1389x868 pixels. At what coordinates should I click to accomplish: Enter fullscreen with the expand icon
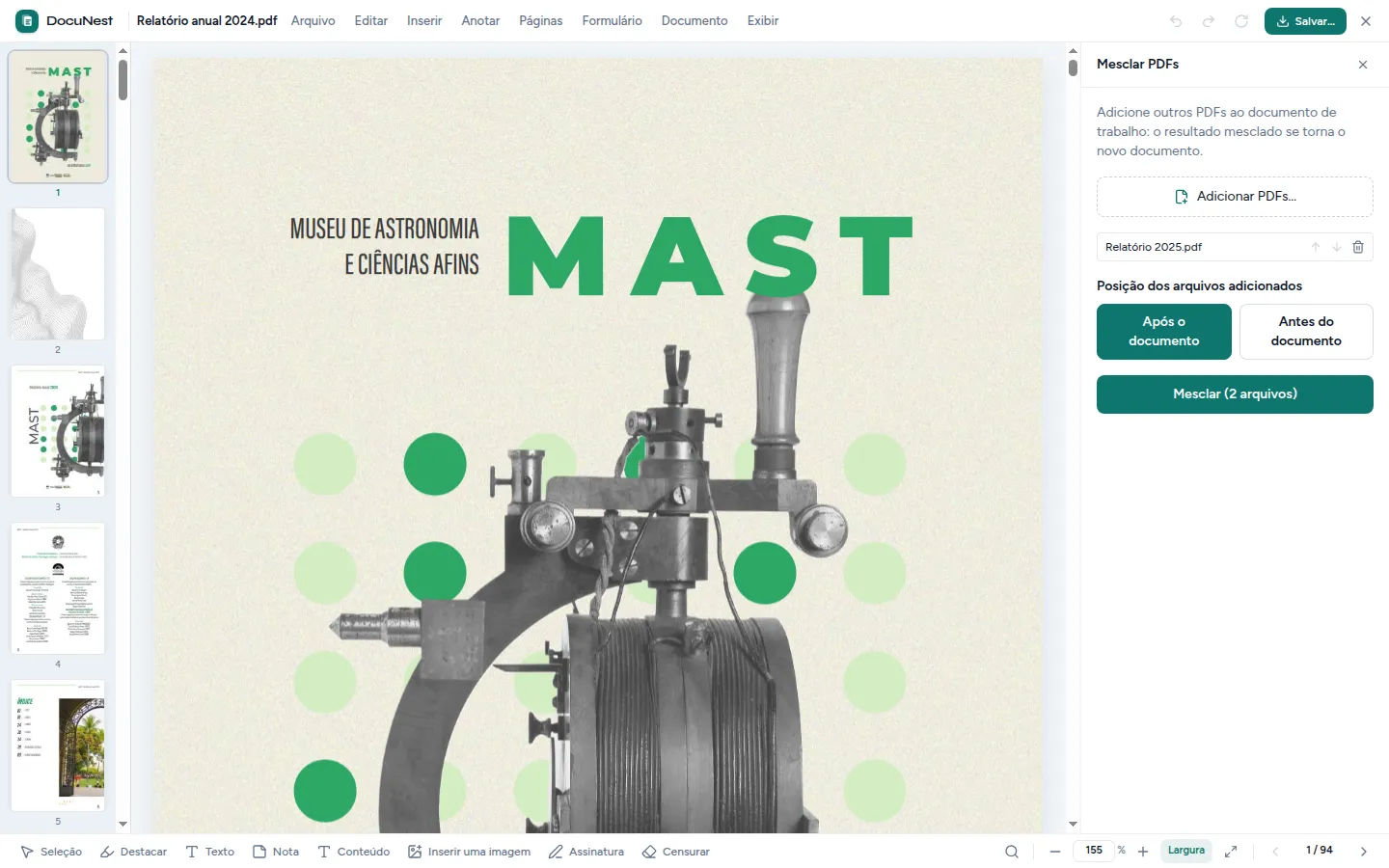[1231, 852]
